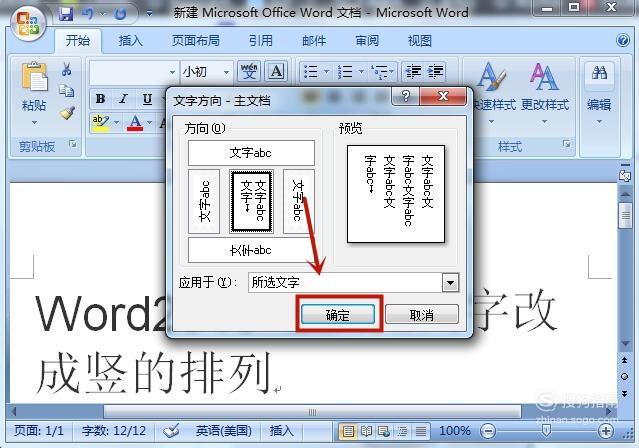Switch to Print Layout view
This screenshot has height=448, width=639.
348,431
